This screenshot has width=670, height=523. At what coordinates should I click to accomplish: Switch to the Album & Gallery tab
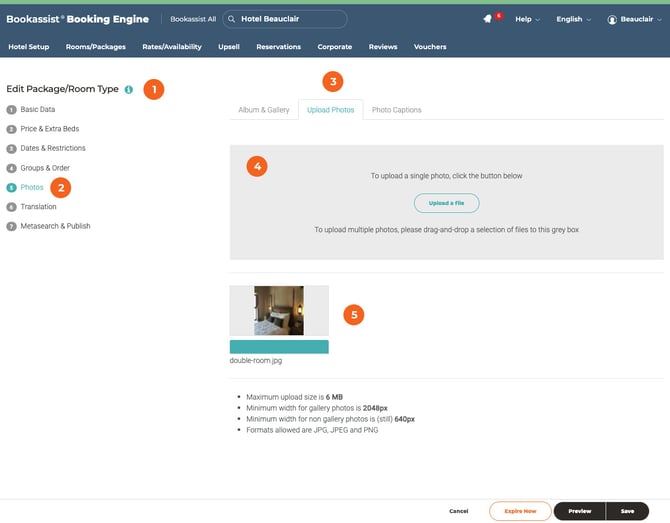pos(263,110)
